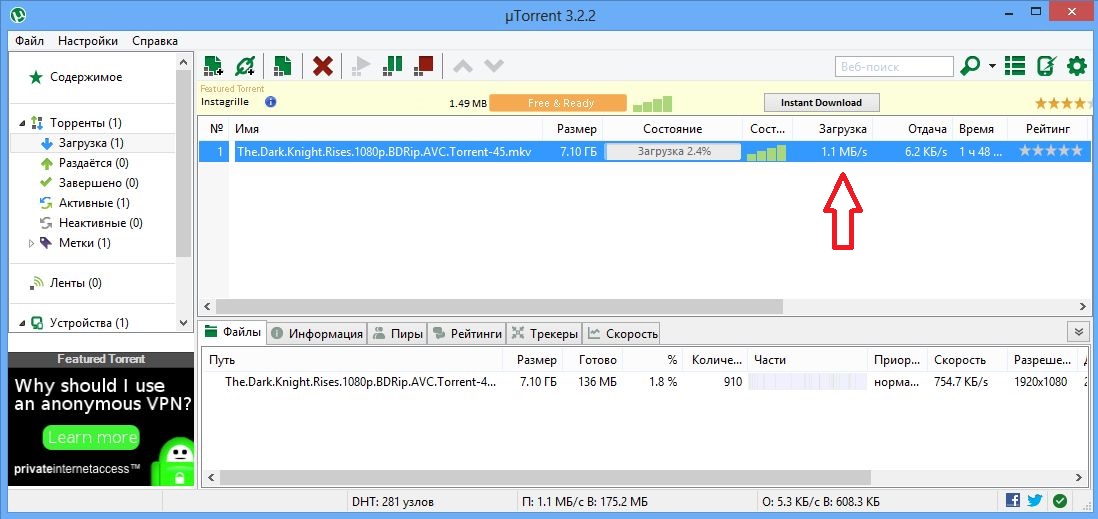This screenshot has height=519, width=1098.
Task: Click the green network status check icon
Action: point(1059,501)
